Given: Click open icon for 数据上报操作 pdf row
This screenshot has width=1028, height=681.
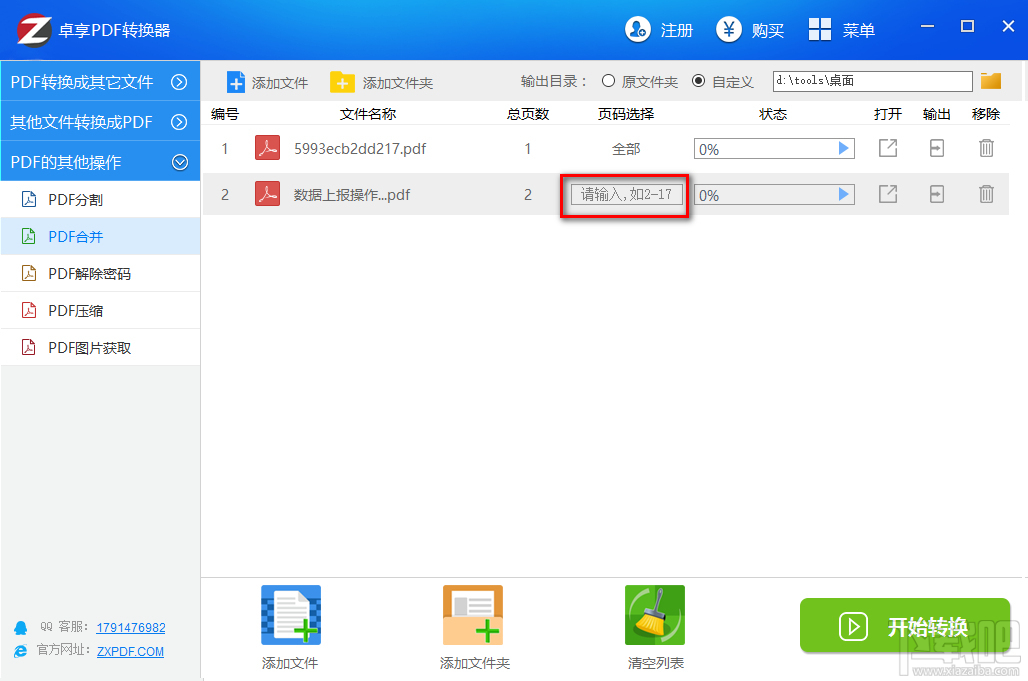Looking at the screenshot, I should 888,194.
